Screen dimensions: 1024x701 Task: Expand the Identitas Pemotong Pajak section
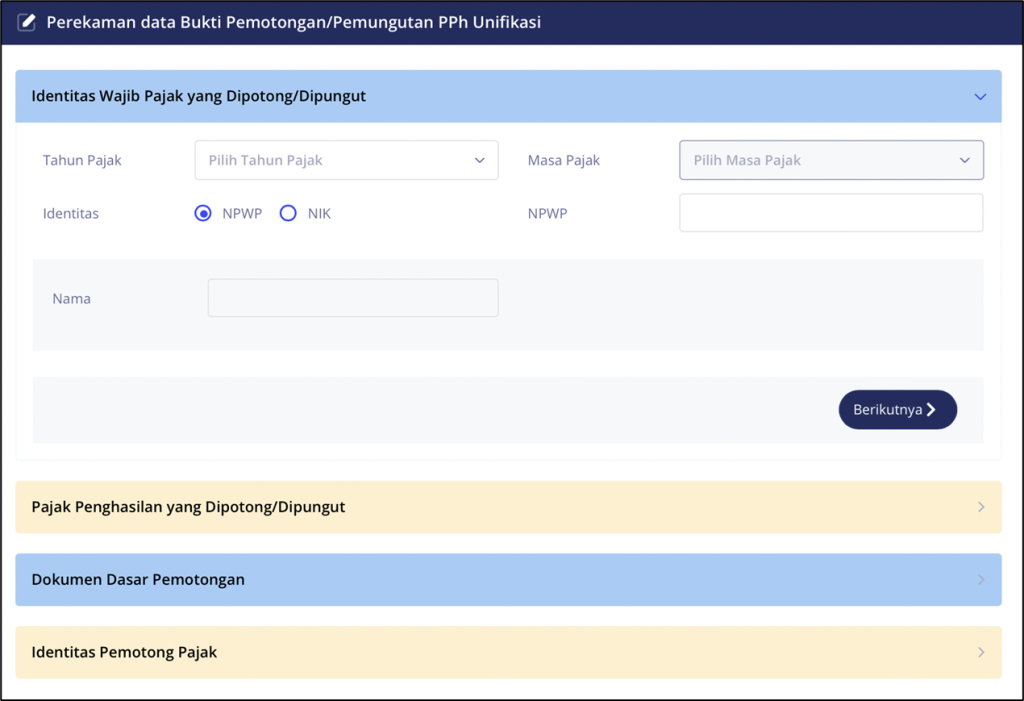[507, 651]
